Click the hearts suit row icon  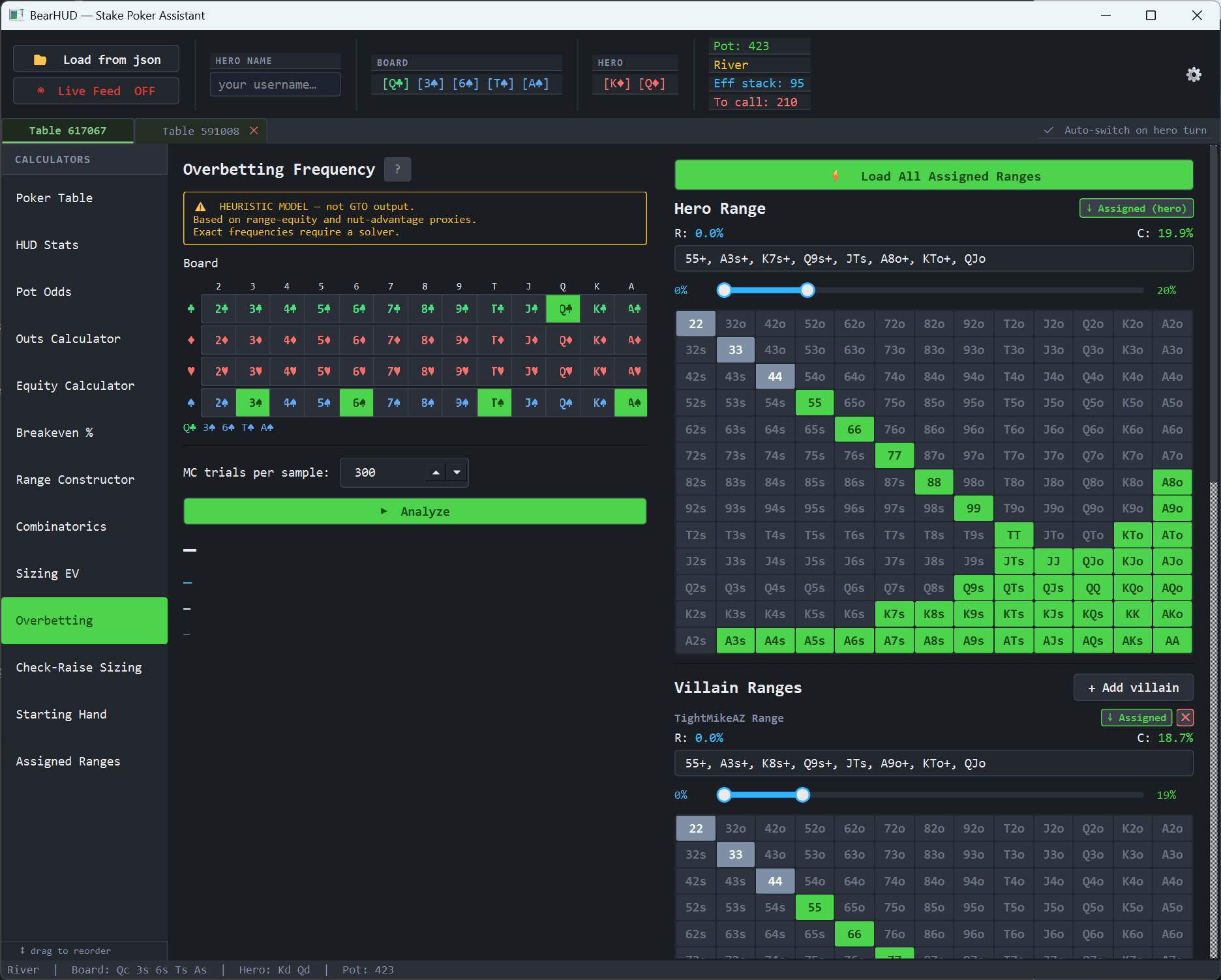point(191,371)
